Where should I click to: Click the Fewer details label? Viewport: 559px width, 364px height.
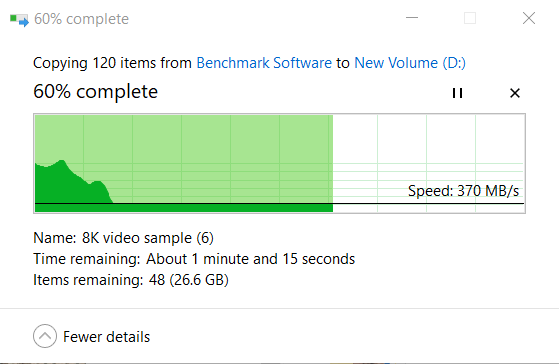[x=107, y=337]
